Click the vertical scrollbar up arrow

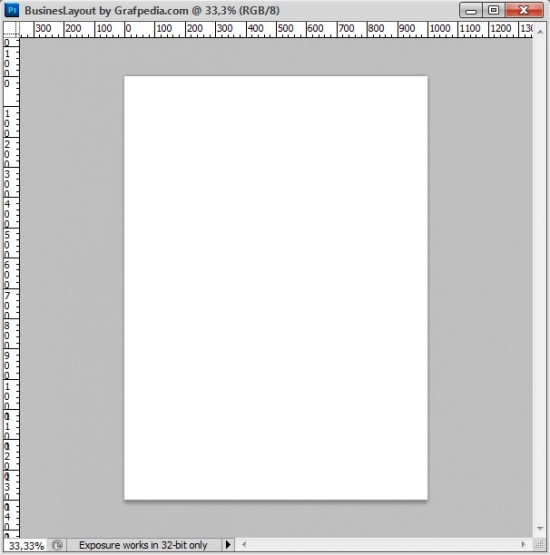click(x=540, y=32)
